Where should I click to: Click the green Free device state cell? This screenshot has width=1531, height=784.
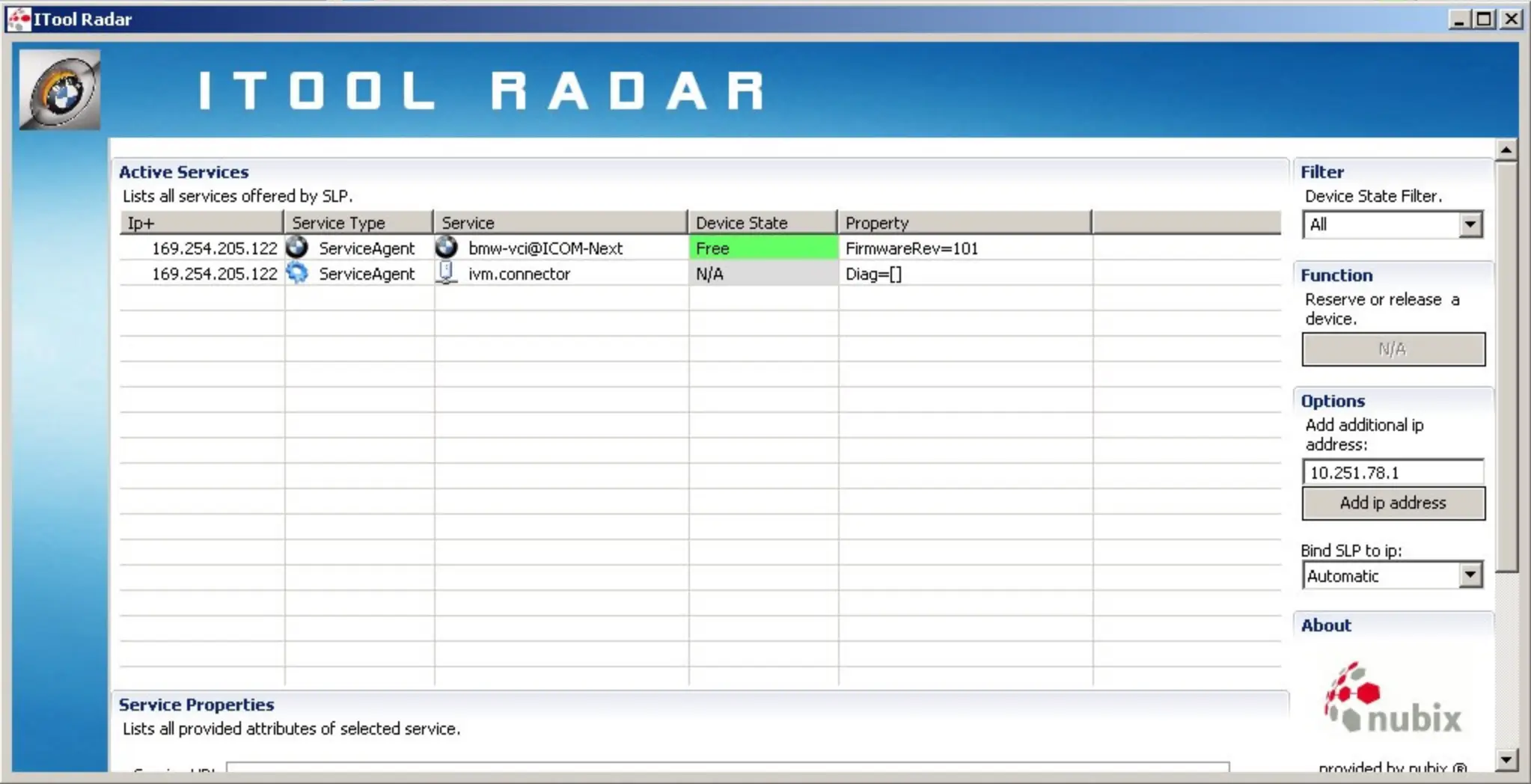(762, 248)
